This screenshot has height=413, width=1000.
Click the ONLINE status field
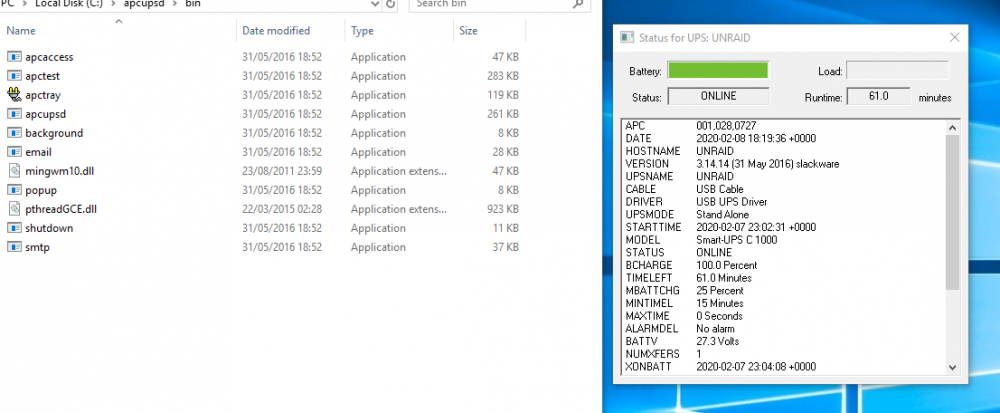coord(718,97)
